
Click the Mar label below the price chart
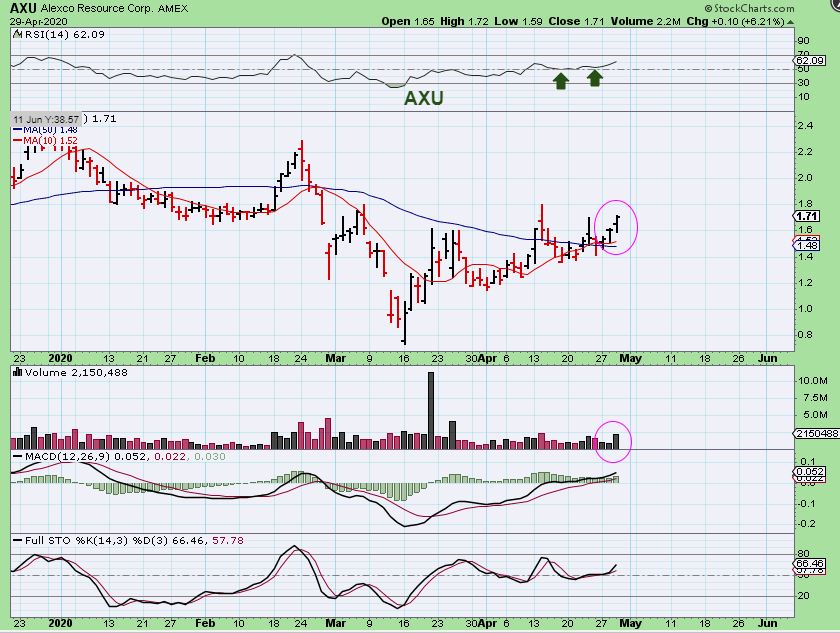click(335, 358)
